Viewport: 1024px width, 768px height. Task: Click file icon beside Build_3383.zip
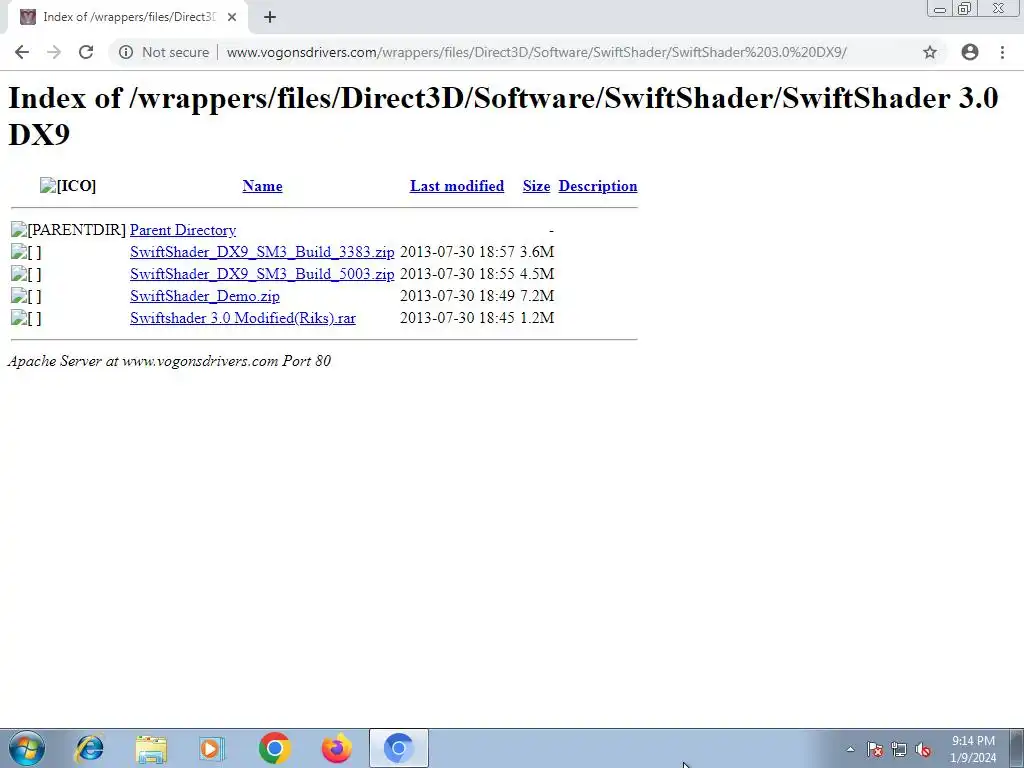coord(26,252)
